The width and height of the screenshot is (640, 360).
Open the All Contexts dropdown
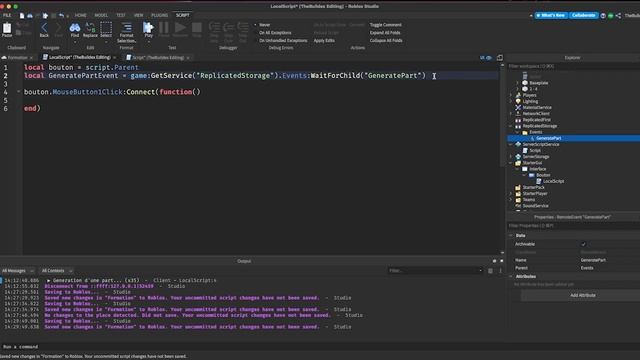pyautogui.click(x=57, y=271)
